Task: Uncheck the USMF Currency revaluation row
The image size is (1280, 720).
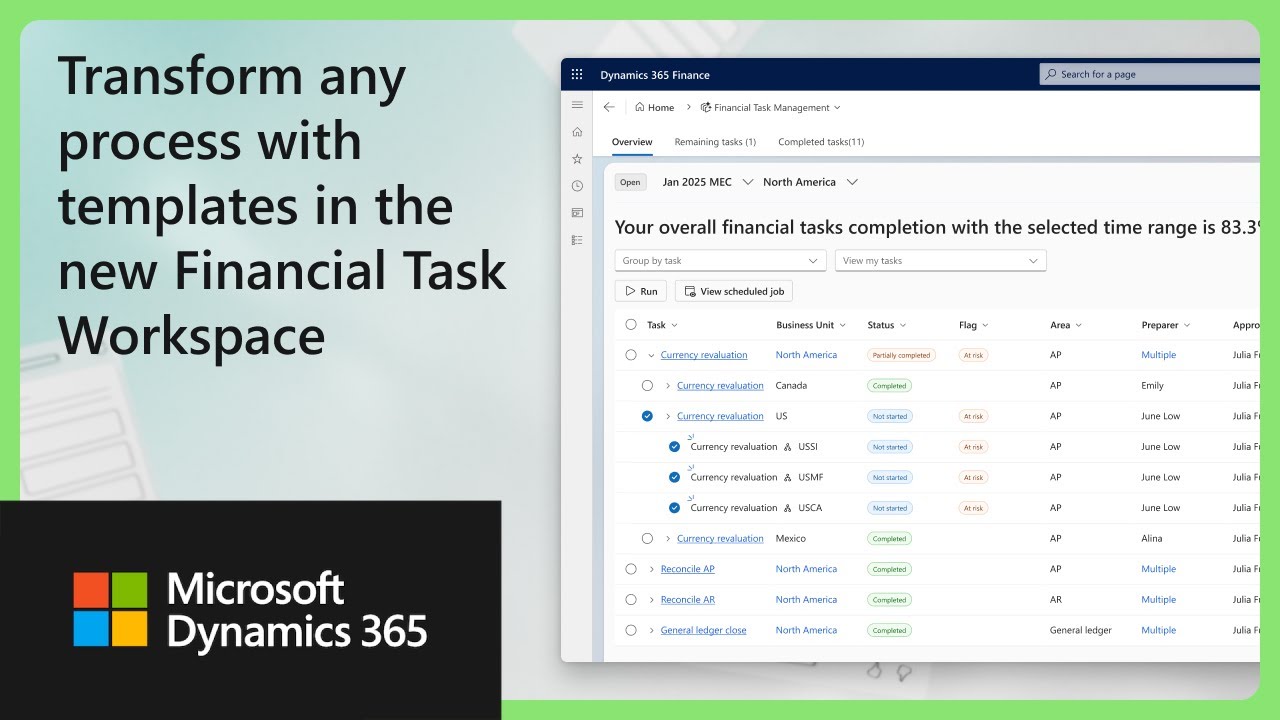Action: (675, 477)
